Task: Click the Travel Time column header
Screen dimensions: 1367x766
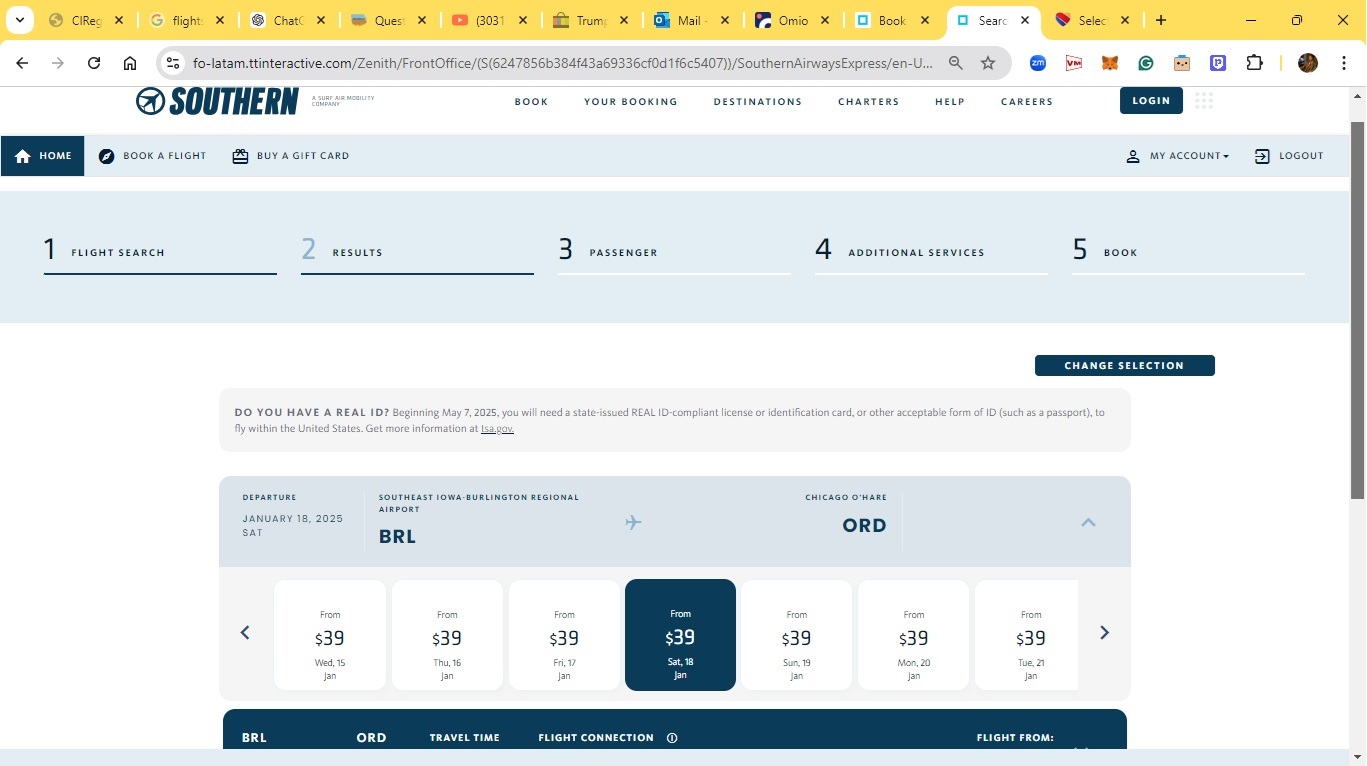Action: point(464,738)
